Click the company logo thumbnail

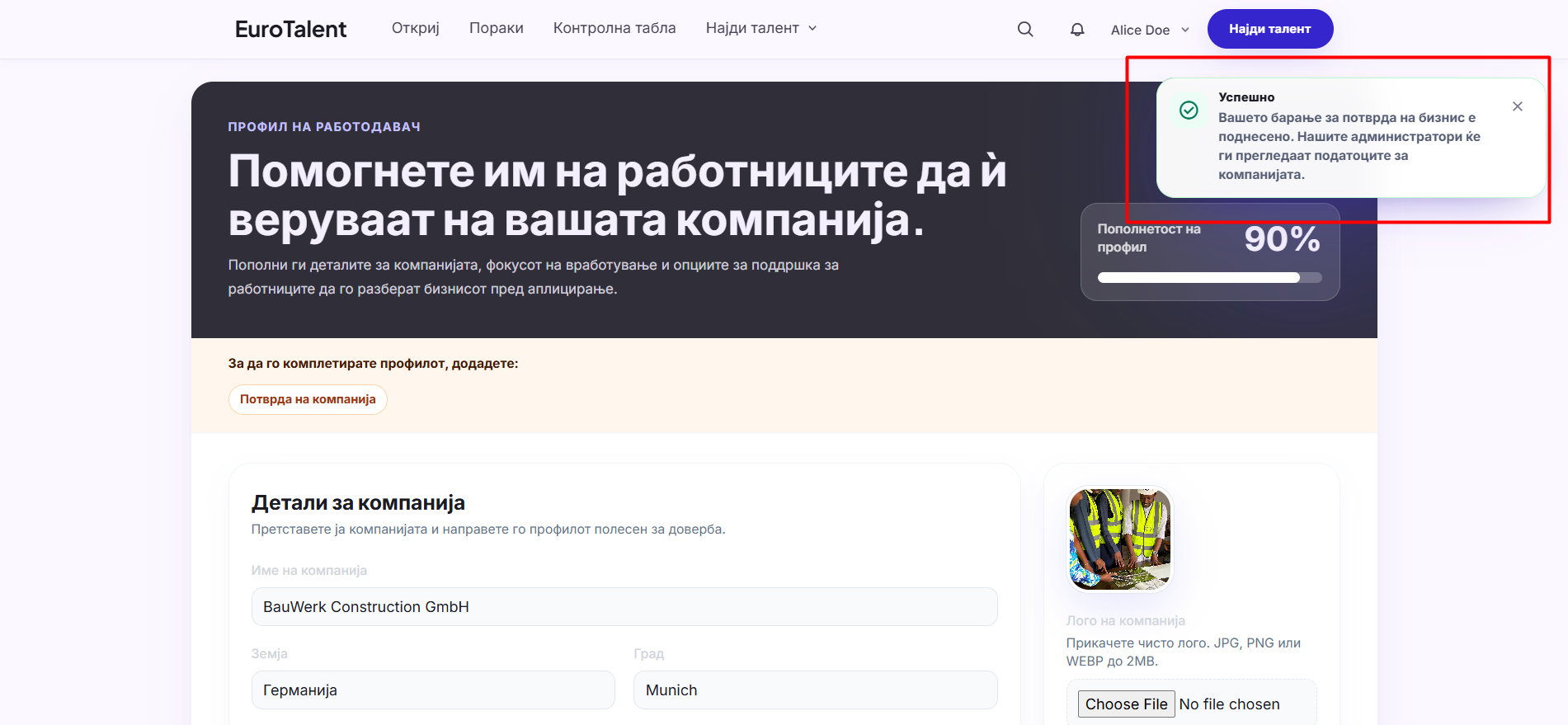point(1119,539)
